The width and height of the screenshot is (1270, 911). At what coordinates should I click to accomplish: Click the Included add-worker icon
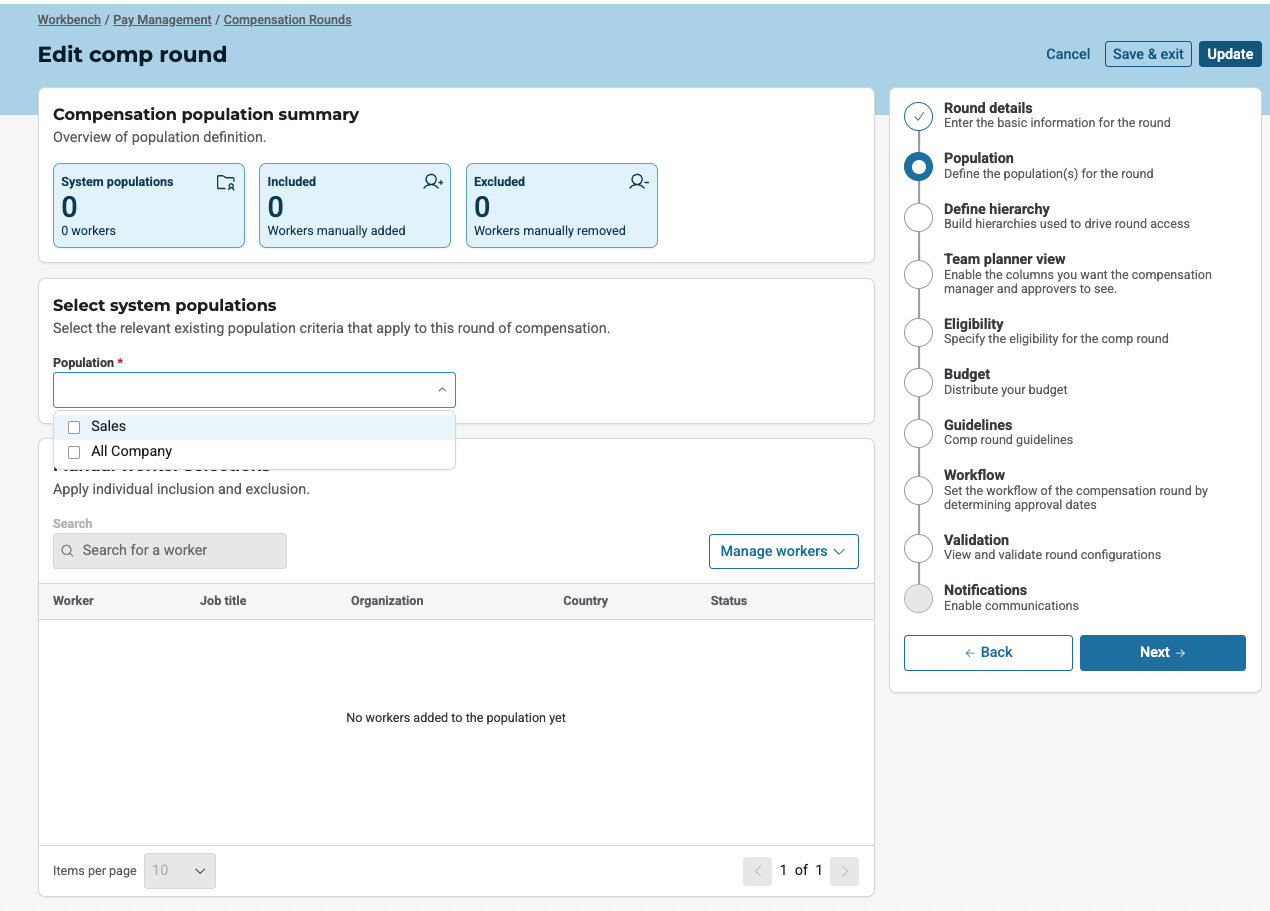(433, 182)
